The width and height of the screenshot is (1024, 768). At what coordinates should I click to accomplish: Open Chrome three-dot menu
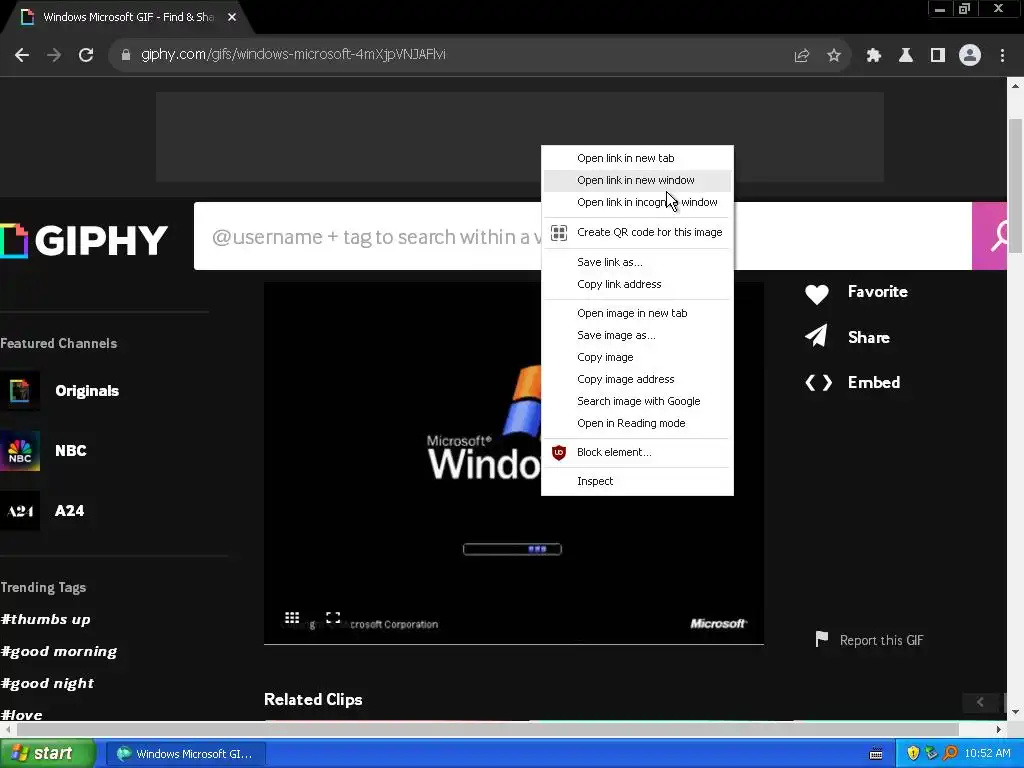pyautogui.click(x=1002, y=56)
